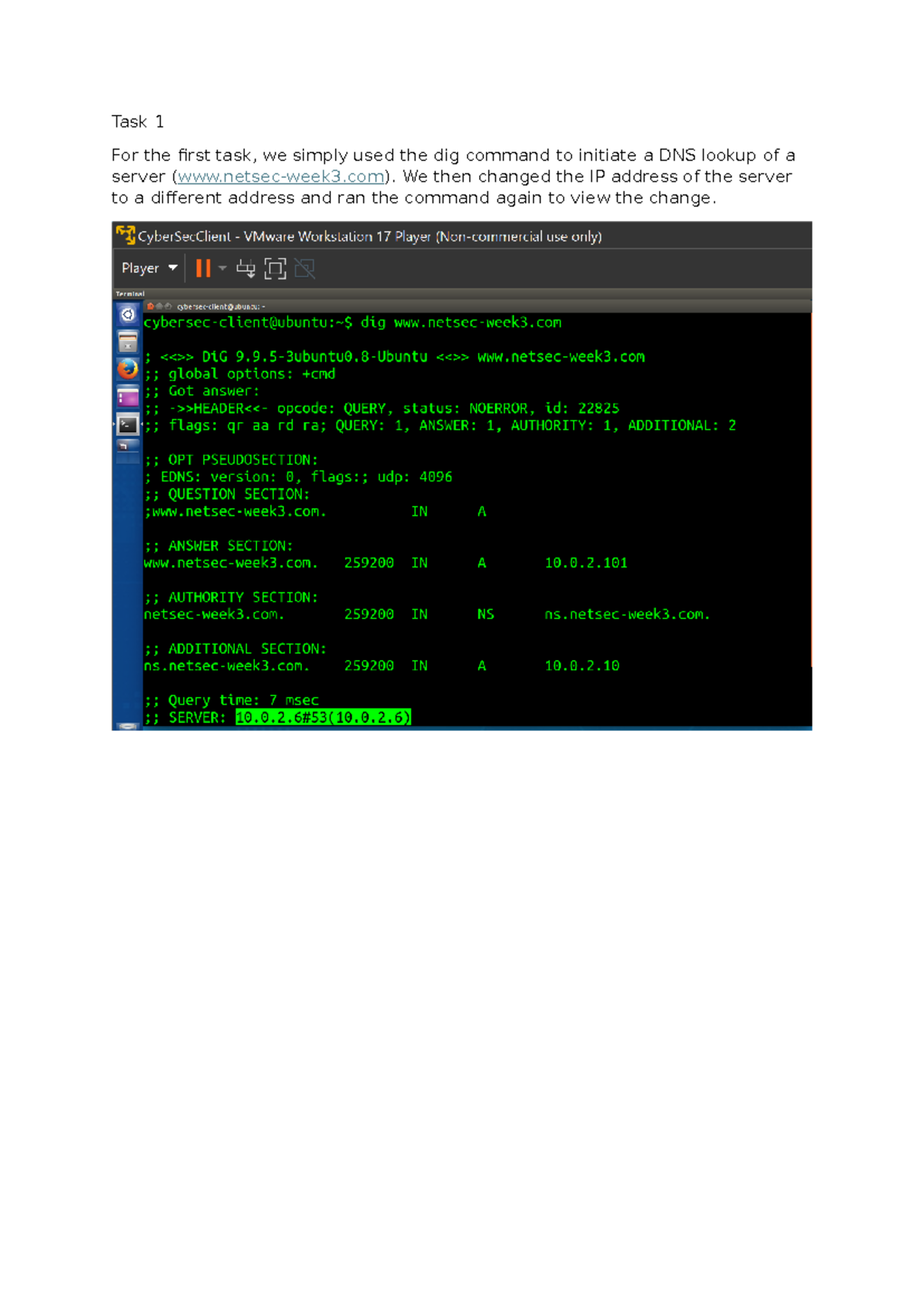Minimize the cybersec-client terminal window

click(x=159, y=306)
